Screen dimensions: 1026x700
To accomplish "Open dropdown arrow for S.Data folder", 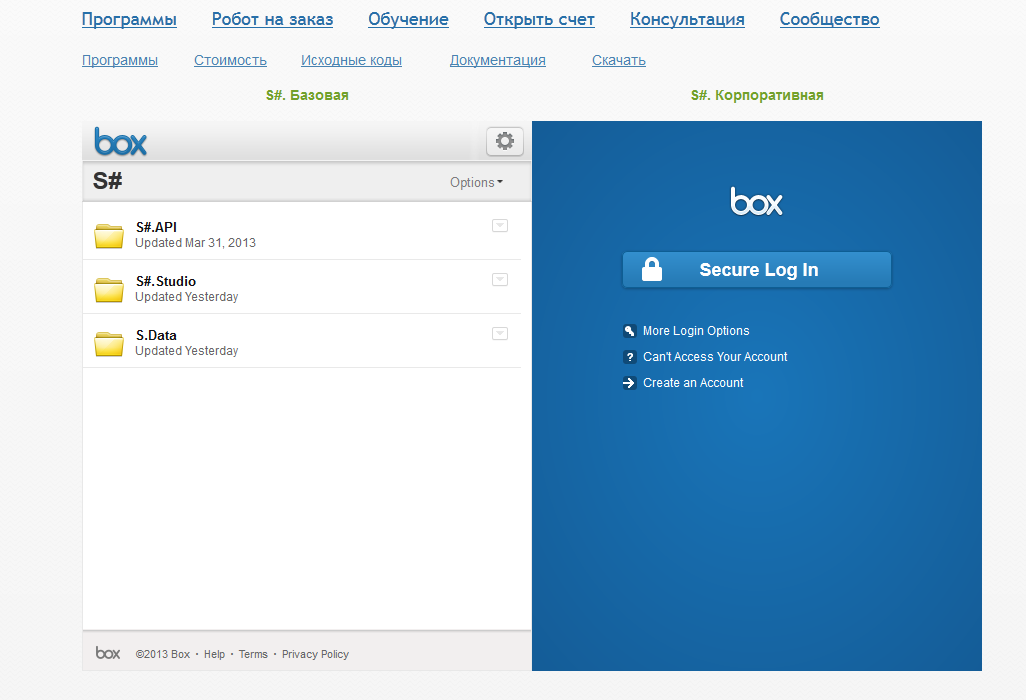I will pos(500,334).
